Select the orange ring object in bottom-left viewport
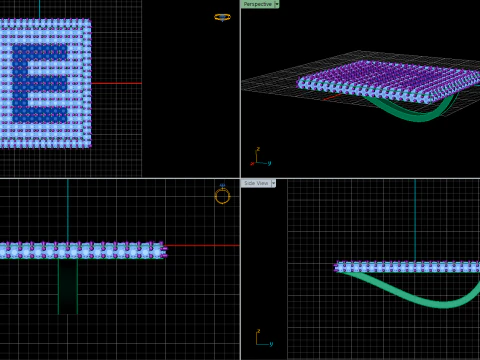The width and height of the screenshot is (480, 360). tap(222, 195)
